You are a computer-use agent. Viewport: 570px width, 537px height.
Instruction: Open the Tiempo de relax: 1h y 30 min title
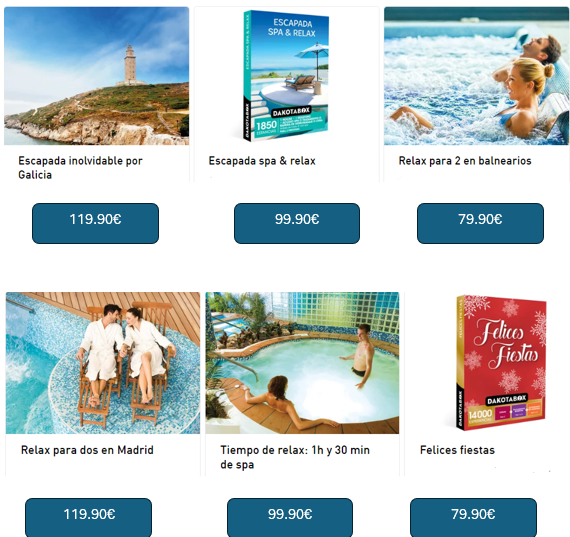pyautogui.click(x=295, y=457)
